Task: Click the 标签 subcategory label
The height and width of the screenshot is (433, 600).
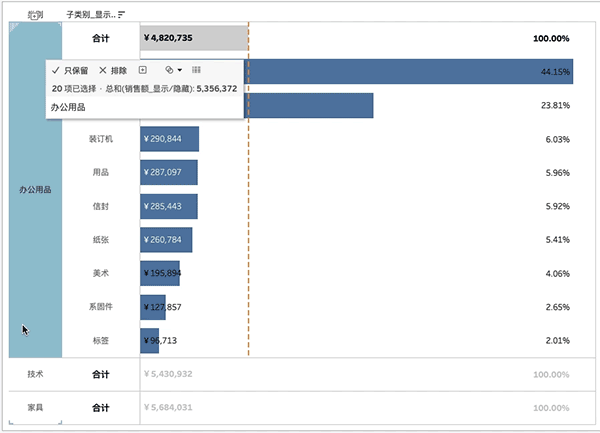Action: pos(100,341)
